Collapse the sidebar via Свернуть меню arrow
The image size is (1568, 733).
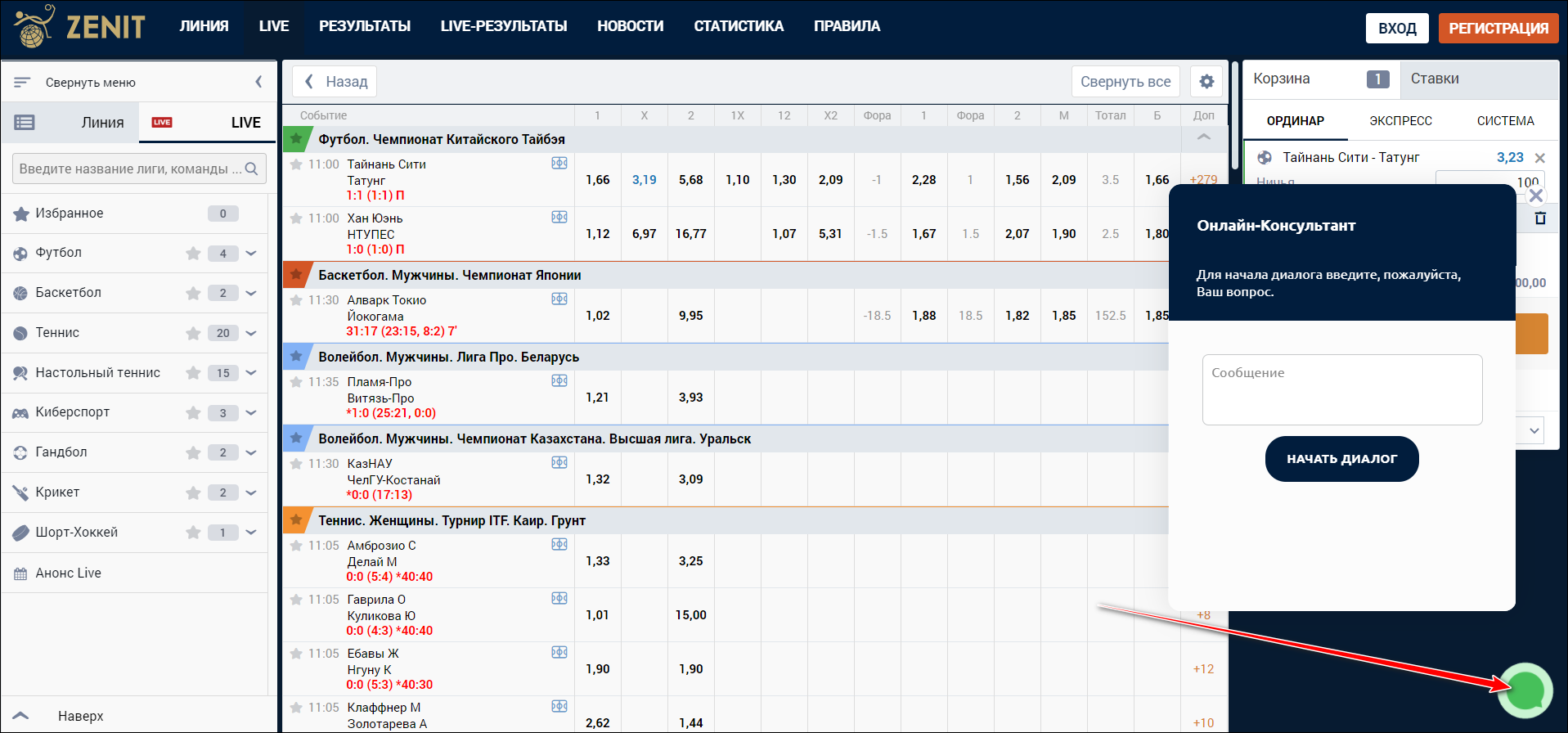(258, 82)
